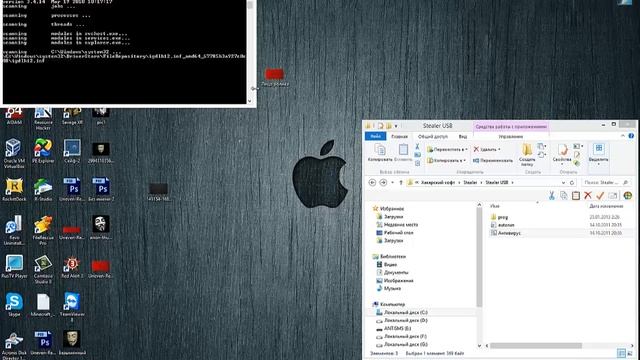Image resolution: width=640 pixels, height=360 pixels.
Task: Switch to the Главная ribbon tab
Action: tap(399, 137)
